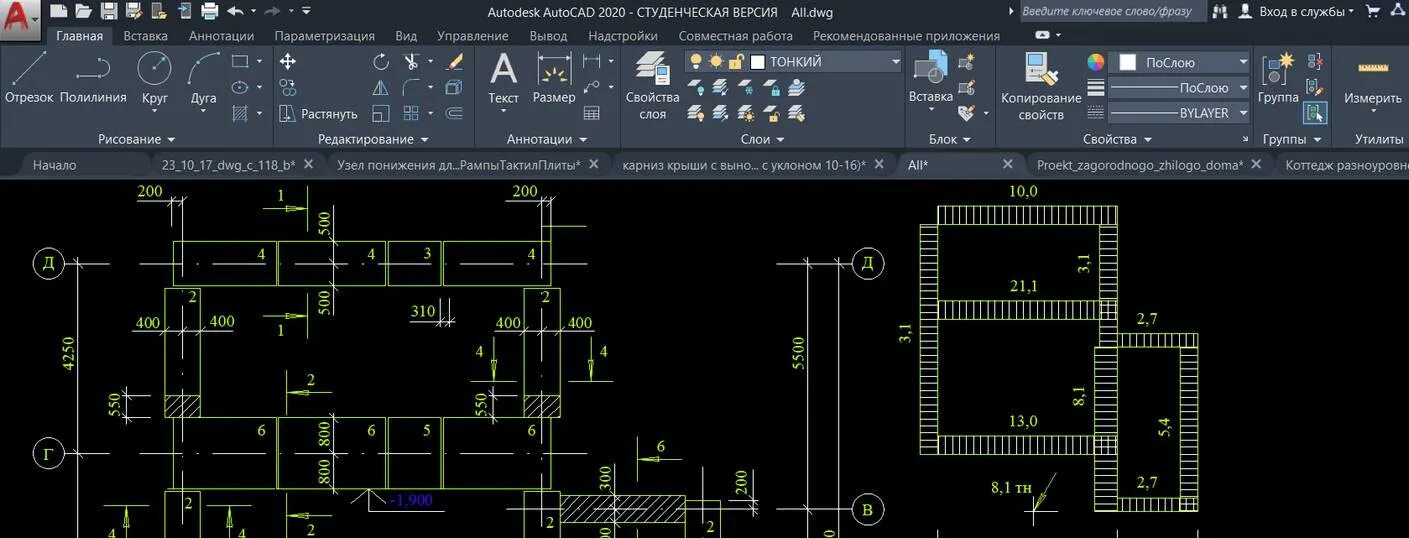
Task: Switch to the Параметризация ribbon tab
Action: (x=324, y=36)
